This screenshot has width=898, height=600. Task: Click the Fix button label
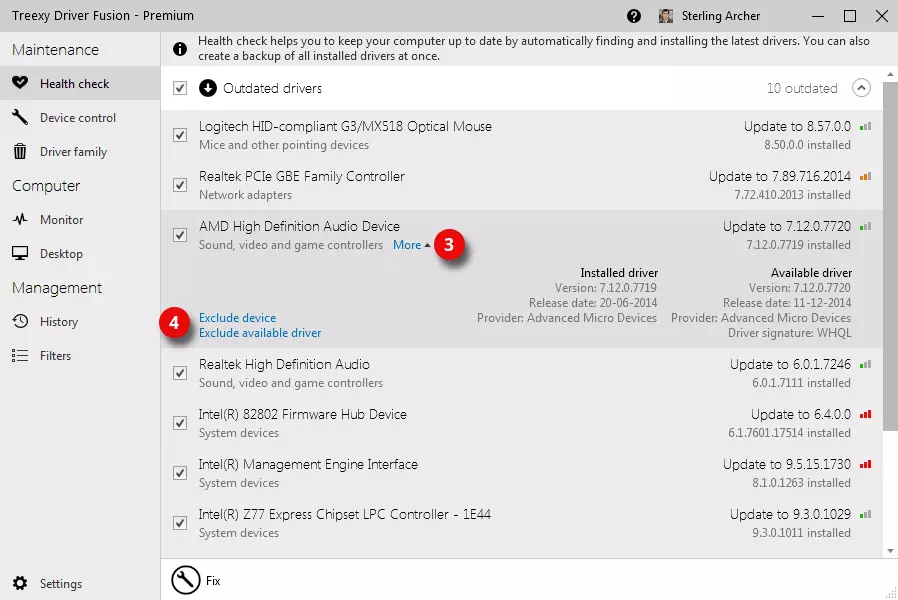click(213, 581)
